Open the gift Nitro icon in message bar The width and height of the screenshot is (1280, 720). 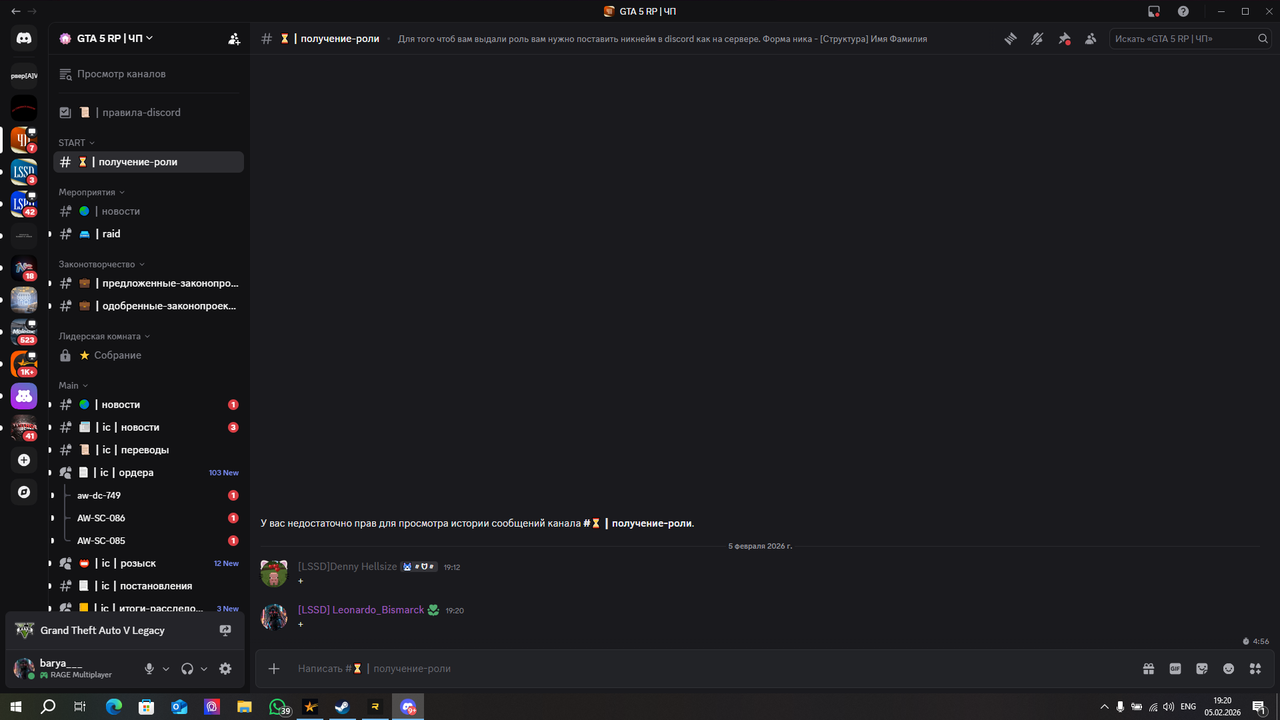click(x=1149, y=669)
